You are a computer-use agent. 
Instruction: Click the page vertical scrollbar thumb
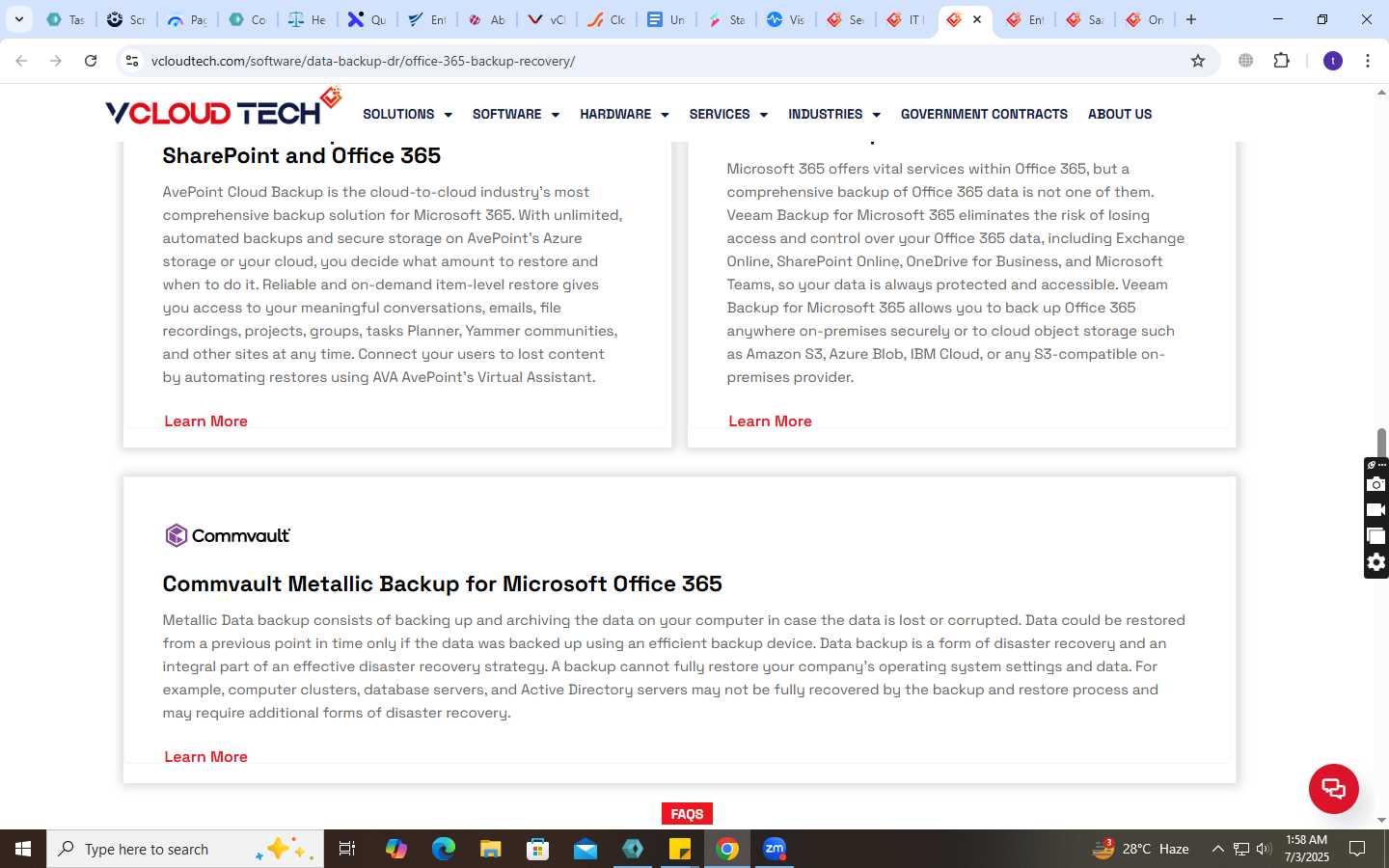tap(1381, 442)
